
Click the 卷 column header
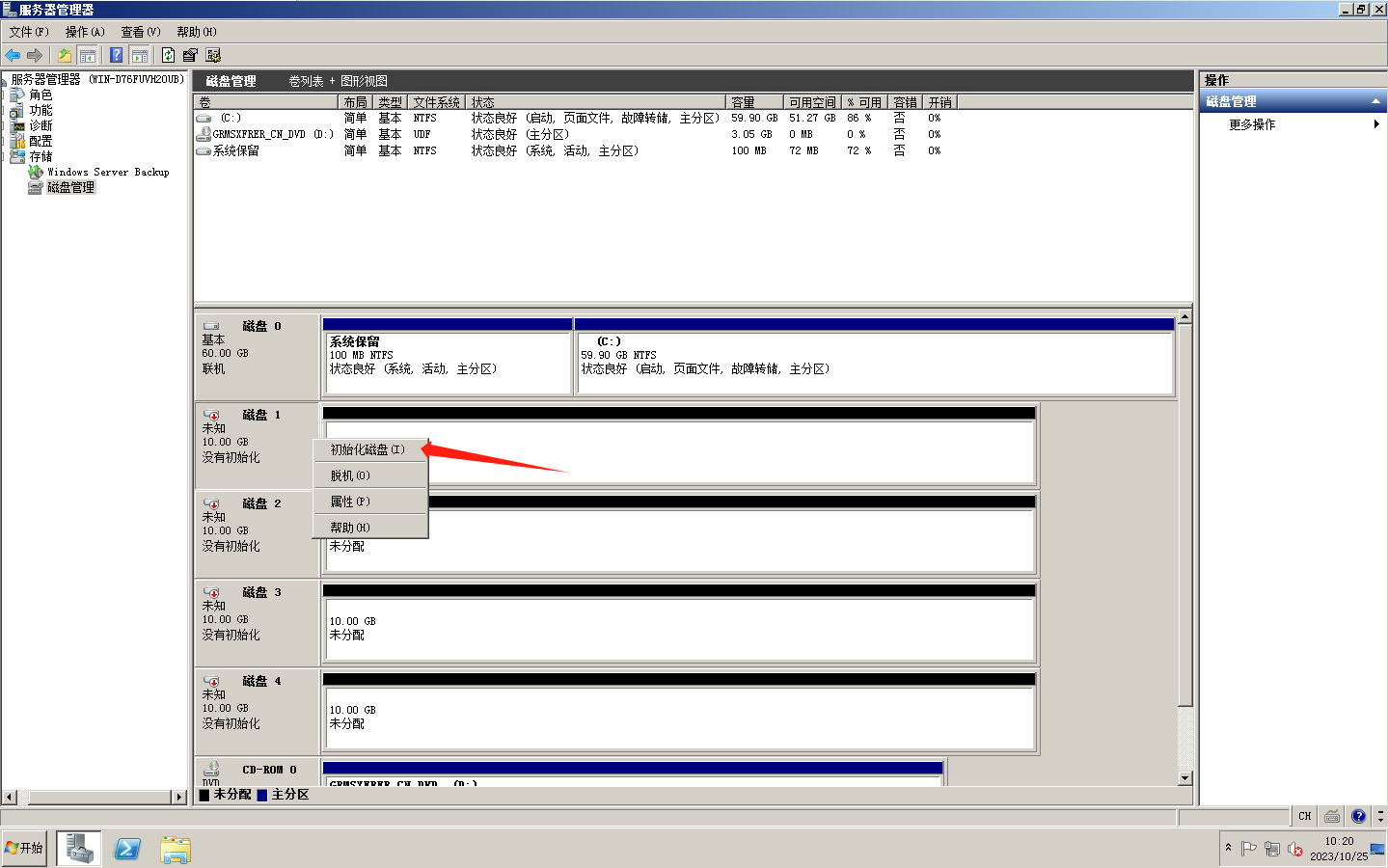pyautogui.click(x=266, y=102)
